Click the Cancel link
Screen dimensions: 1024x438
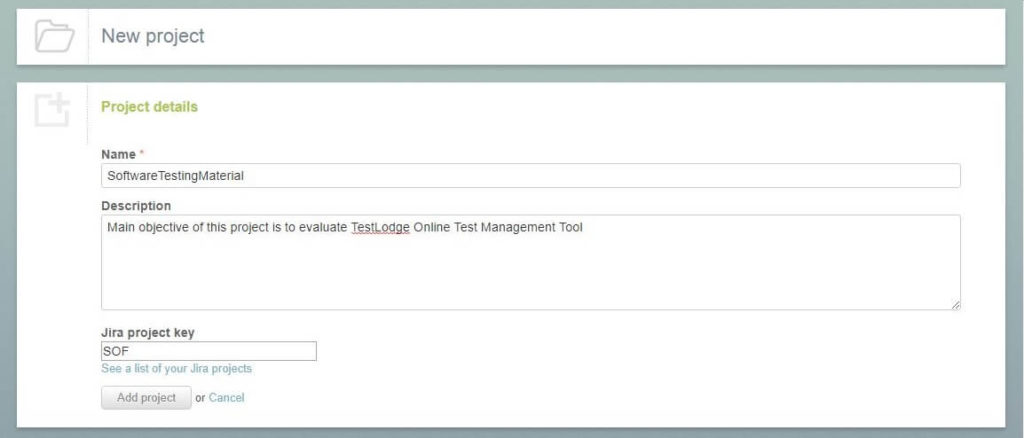tap(226, 398)
